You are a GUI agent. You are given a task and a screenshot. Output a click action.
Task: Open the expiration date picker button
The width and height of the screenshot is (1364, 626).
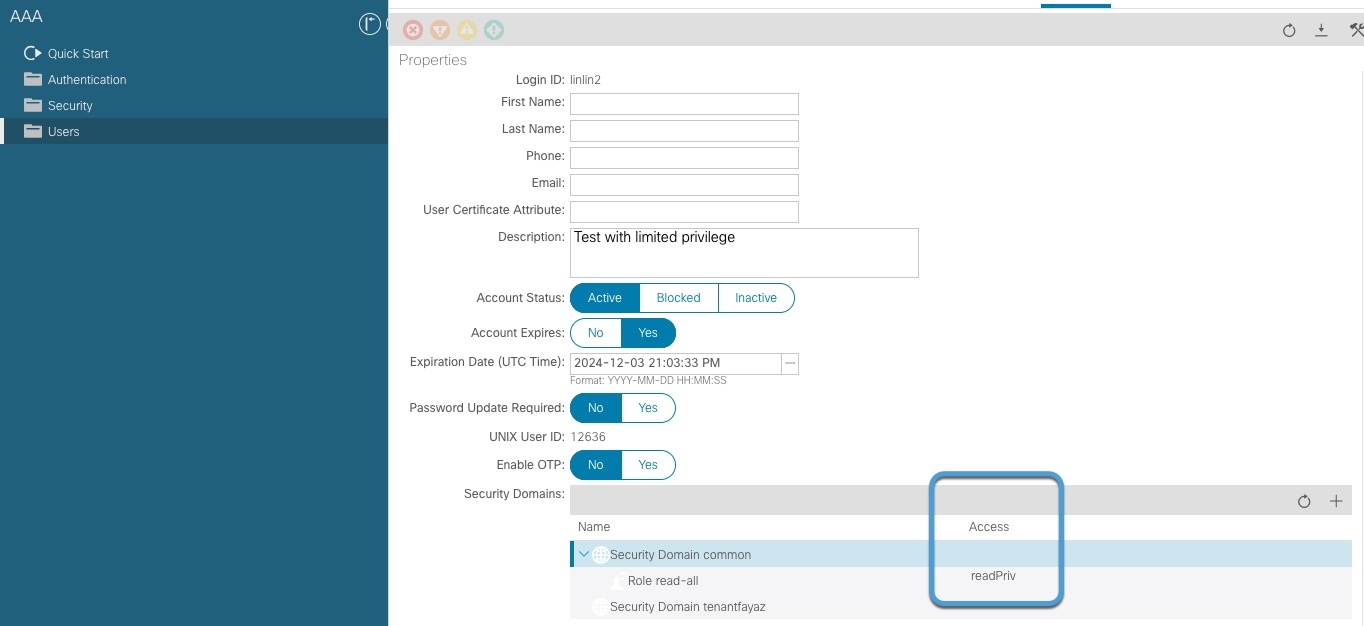pyautogui.click(x=790, y=364)
